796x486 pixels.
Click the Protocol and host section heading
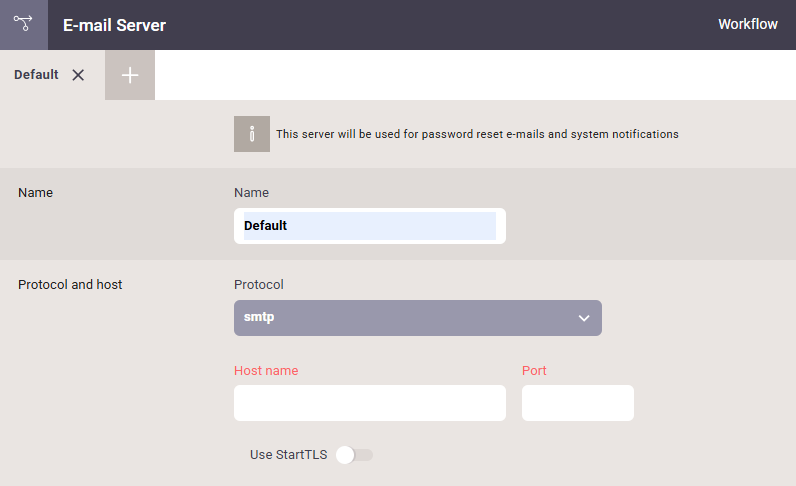70,284
